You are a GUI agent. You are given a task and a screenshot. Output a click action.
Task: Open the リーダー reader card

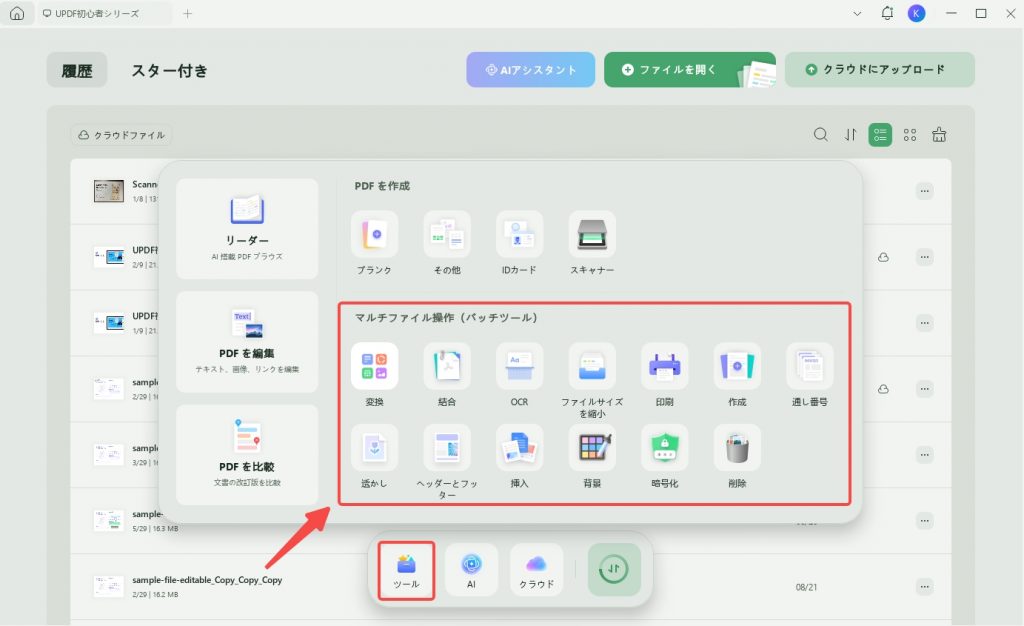(247, 228)
